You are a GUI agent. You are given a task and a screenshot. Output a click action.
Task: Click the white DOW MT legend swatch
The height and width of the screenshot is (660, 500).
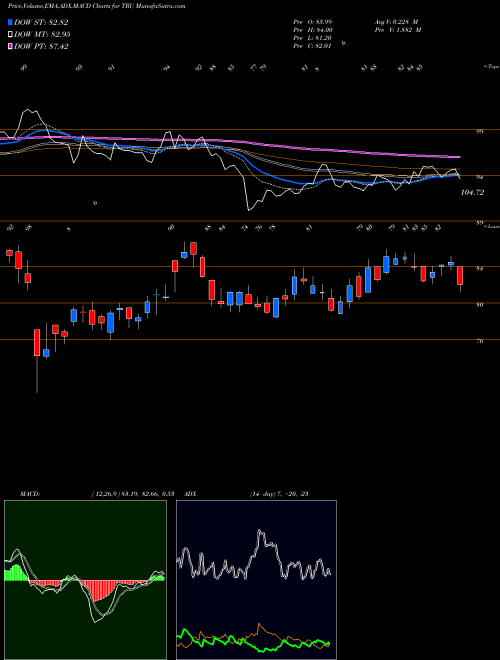(10, 35)
